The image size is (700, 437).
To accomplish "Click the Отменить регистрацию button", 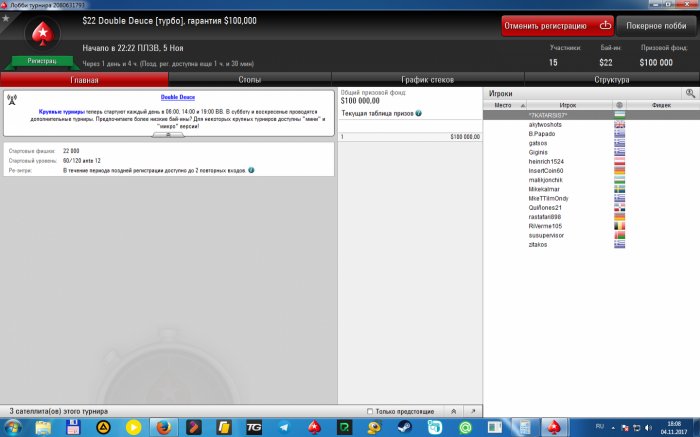I will point(558,26).
